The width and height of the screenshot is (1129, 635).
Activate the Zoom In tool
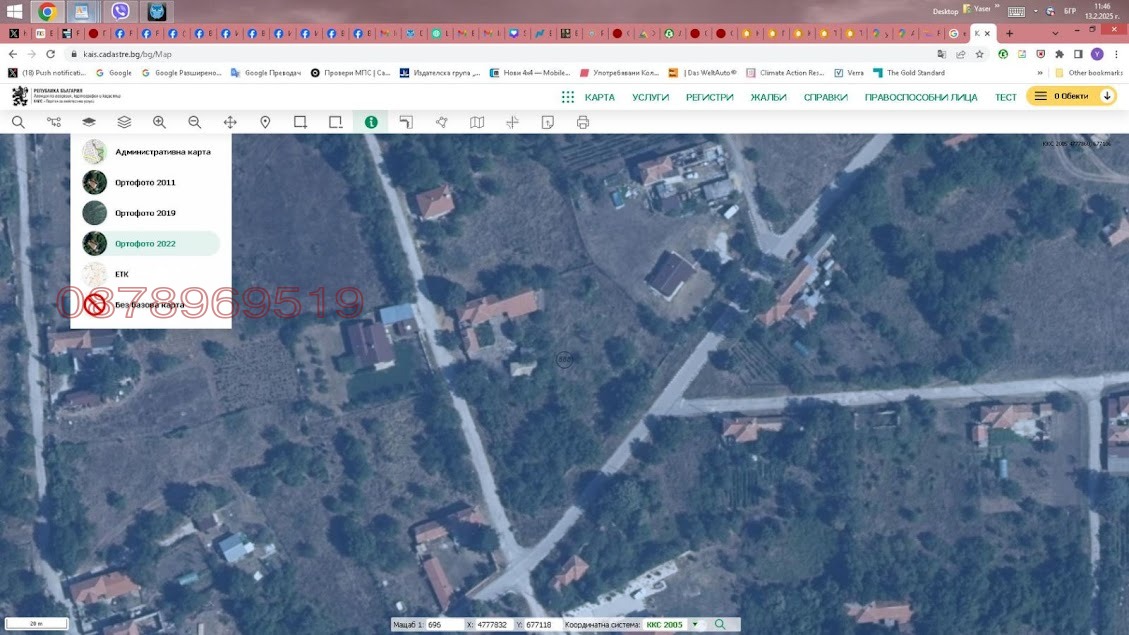coord(159,121)
